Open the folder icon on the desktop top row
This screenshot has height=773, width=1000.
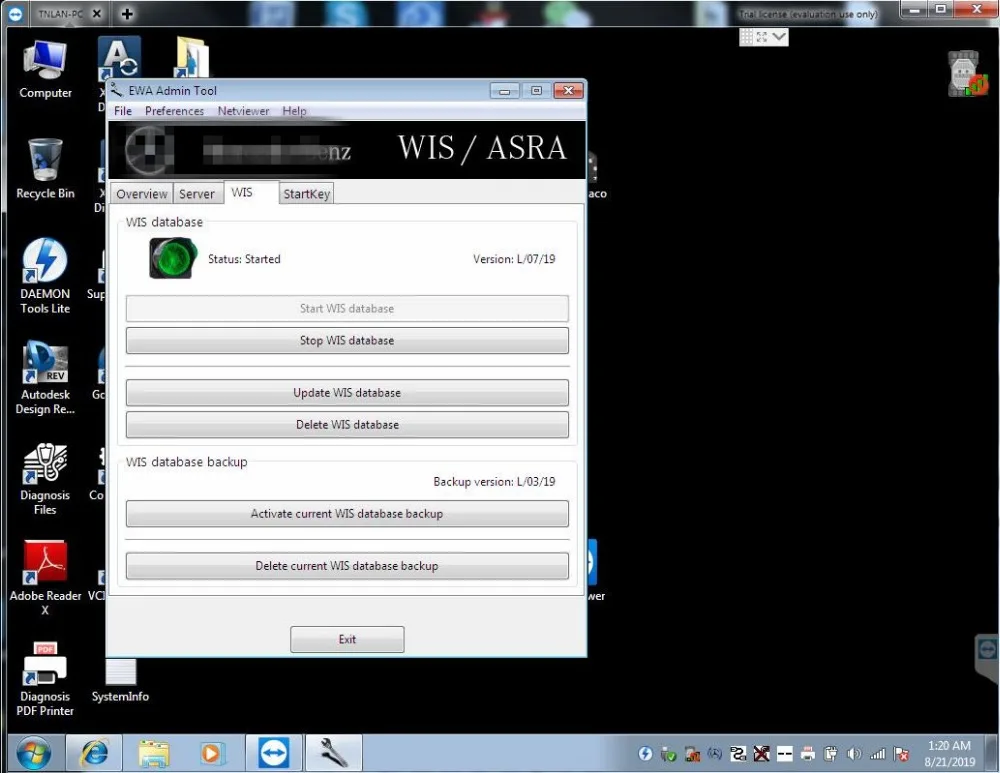point(191,59)
